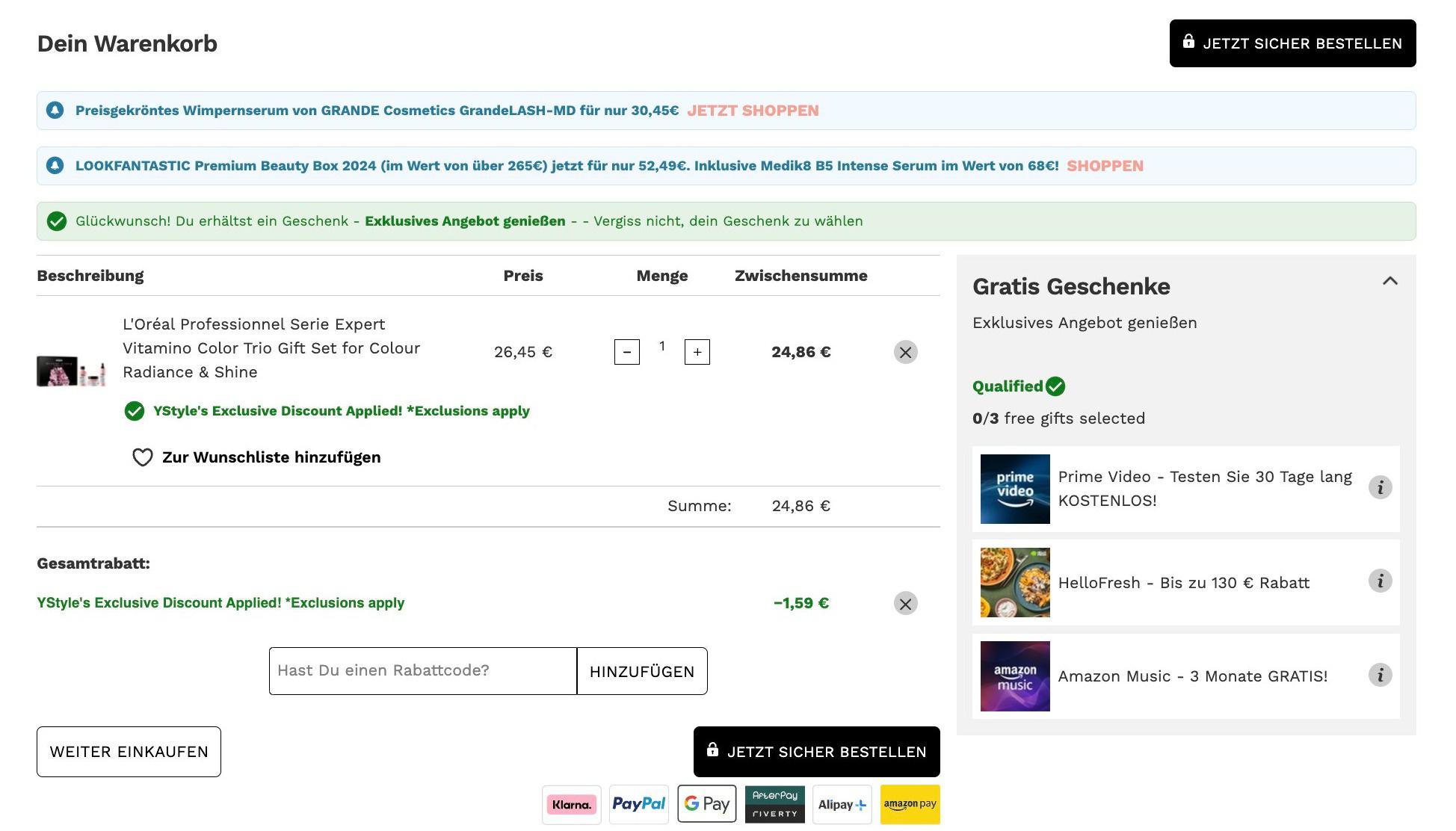
Task: Select Amazon Music gift thumbnail
Action: [1015, 676]
